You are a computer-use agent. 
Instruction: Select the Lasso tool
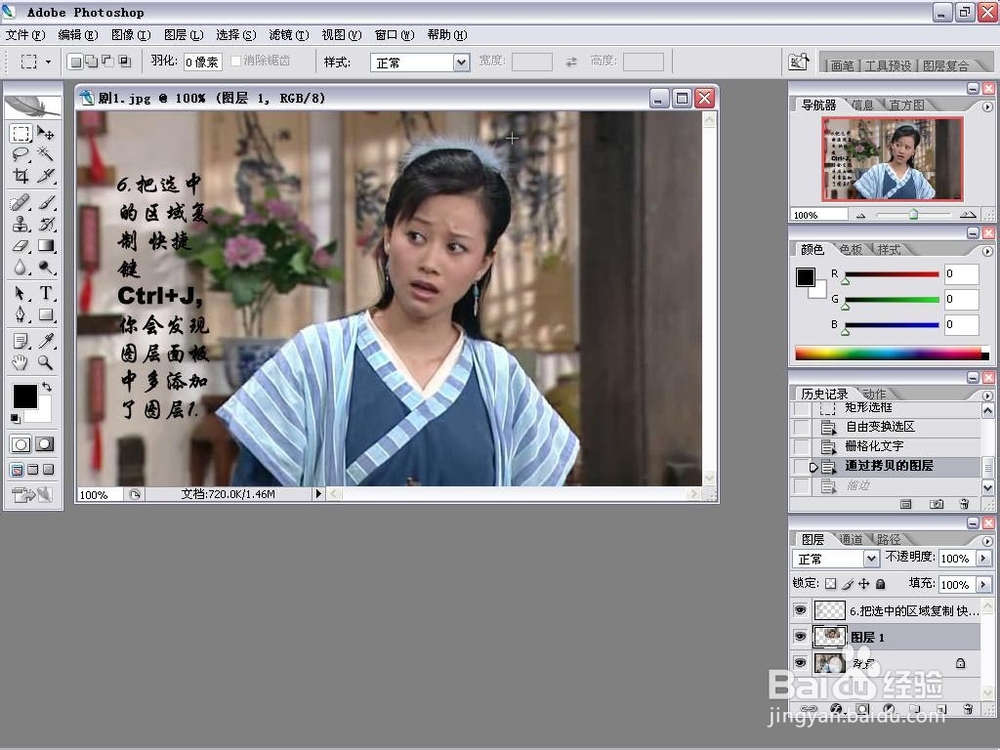20,153
